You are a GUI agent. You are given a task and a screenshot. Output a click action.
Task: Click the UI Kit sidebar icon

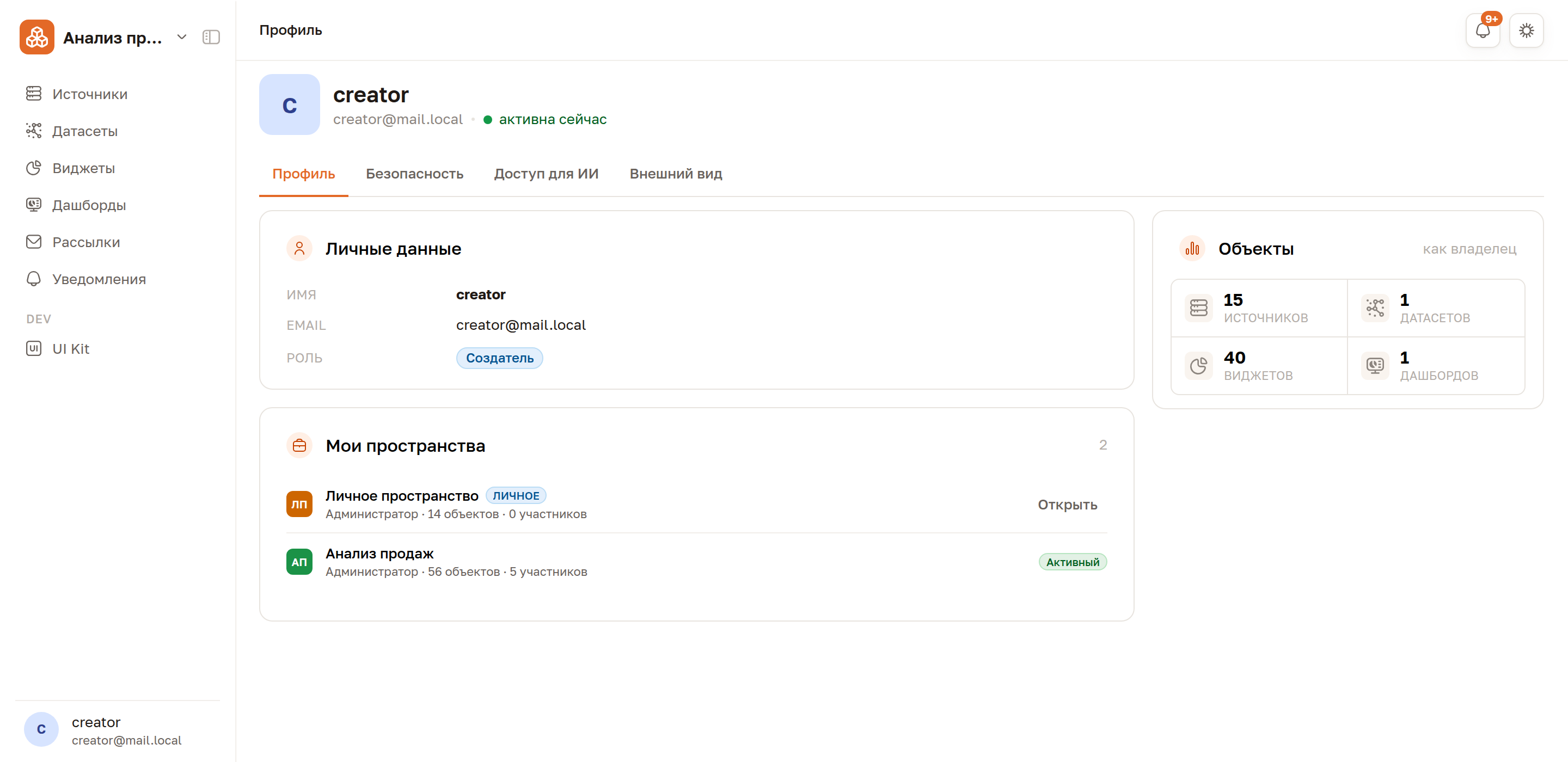pyautogui.click(x=33, y=349)
